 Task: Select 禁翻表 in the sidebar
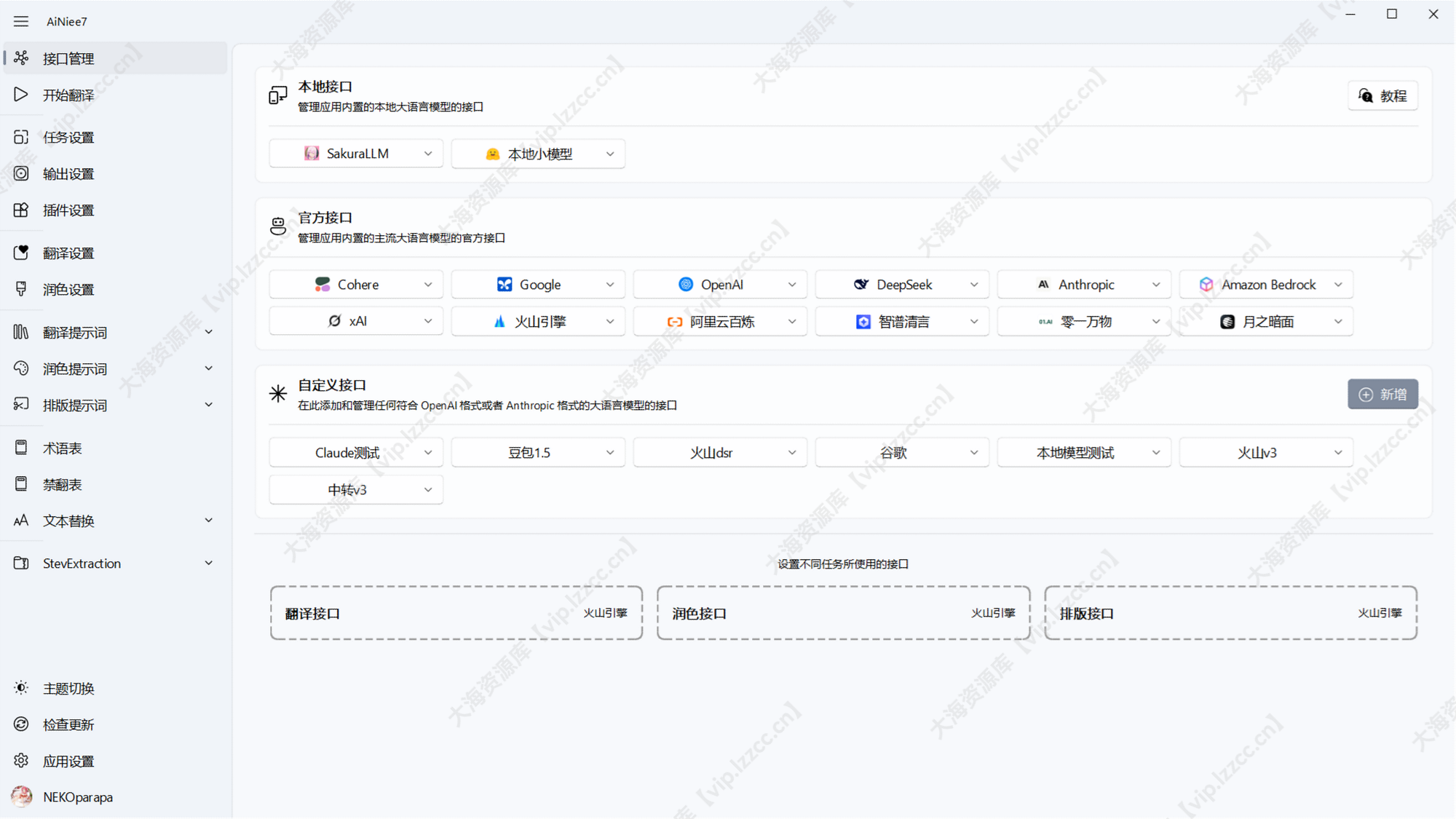63,485
